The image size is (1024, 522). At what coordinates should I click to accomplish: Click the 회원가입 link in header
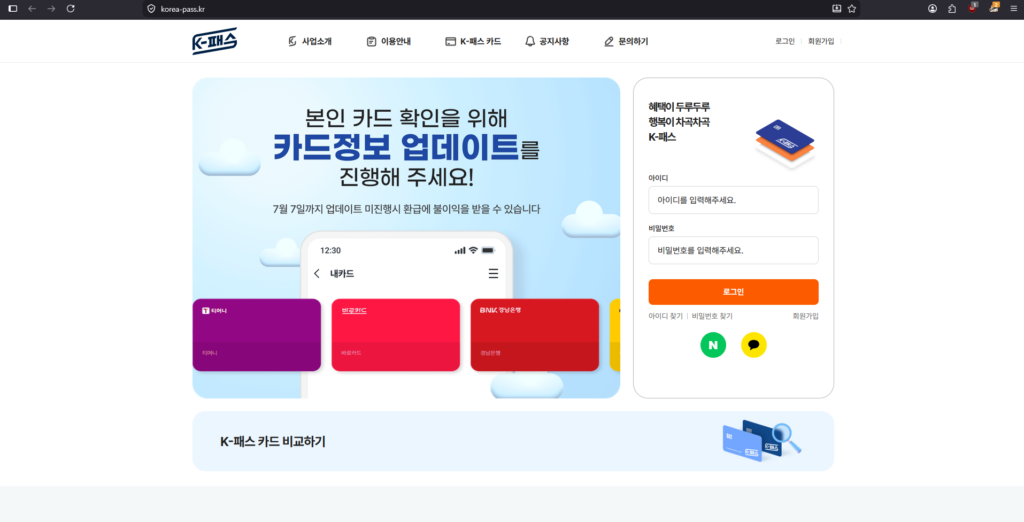(x=821, y=41)
